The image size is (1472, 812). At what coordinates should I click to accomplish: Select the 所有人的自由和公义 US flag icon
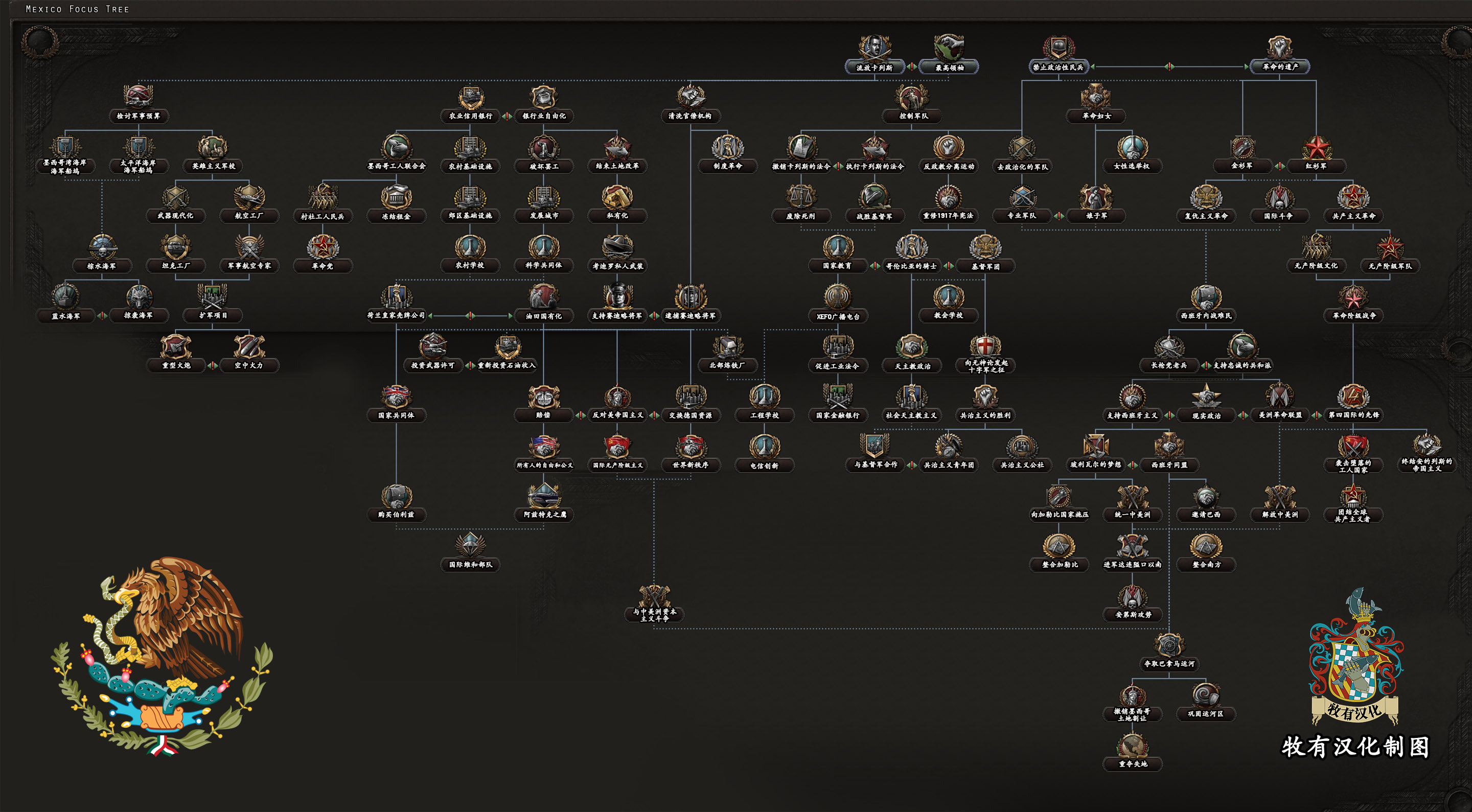(x=544, y=445)
